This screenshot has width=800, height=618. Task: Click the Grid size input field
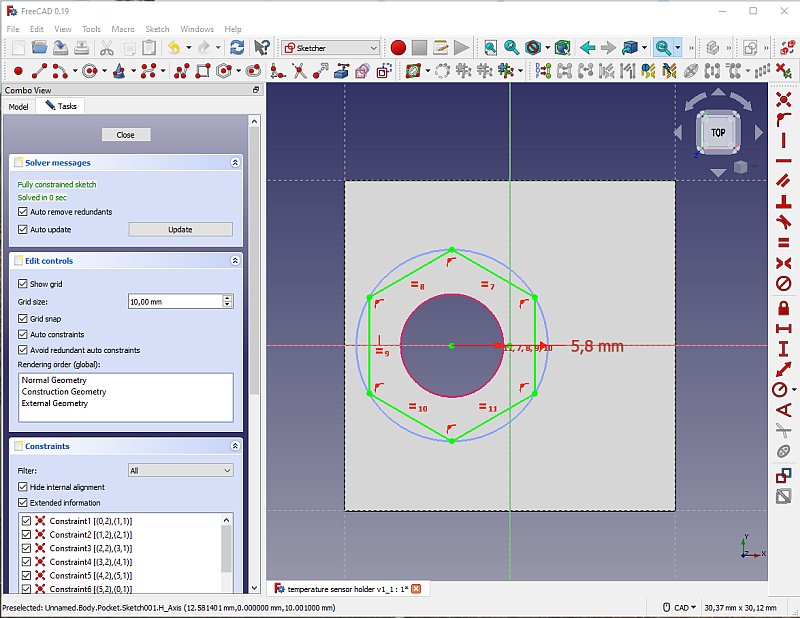176,301
